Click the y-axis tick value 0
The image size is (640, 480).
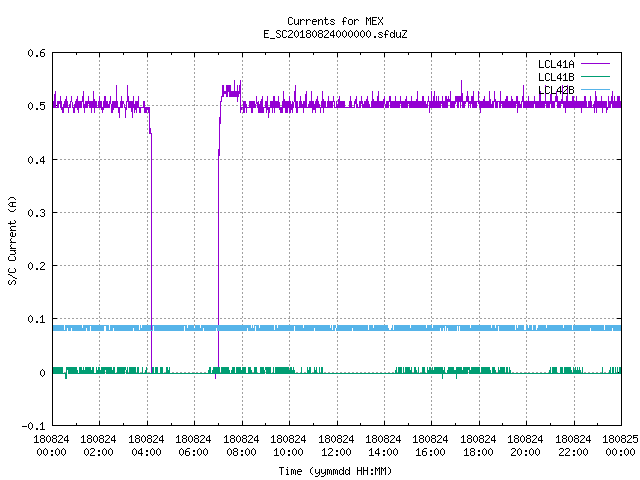click(42, 373)
